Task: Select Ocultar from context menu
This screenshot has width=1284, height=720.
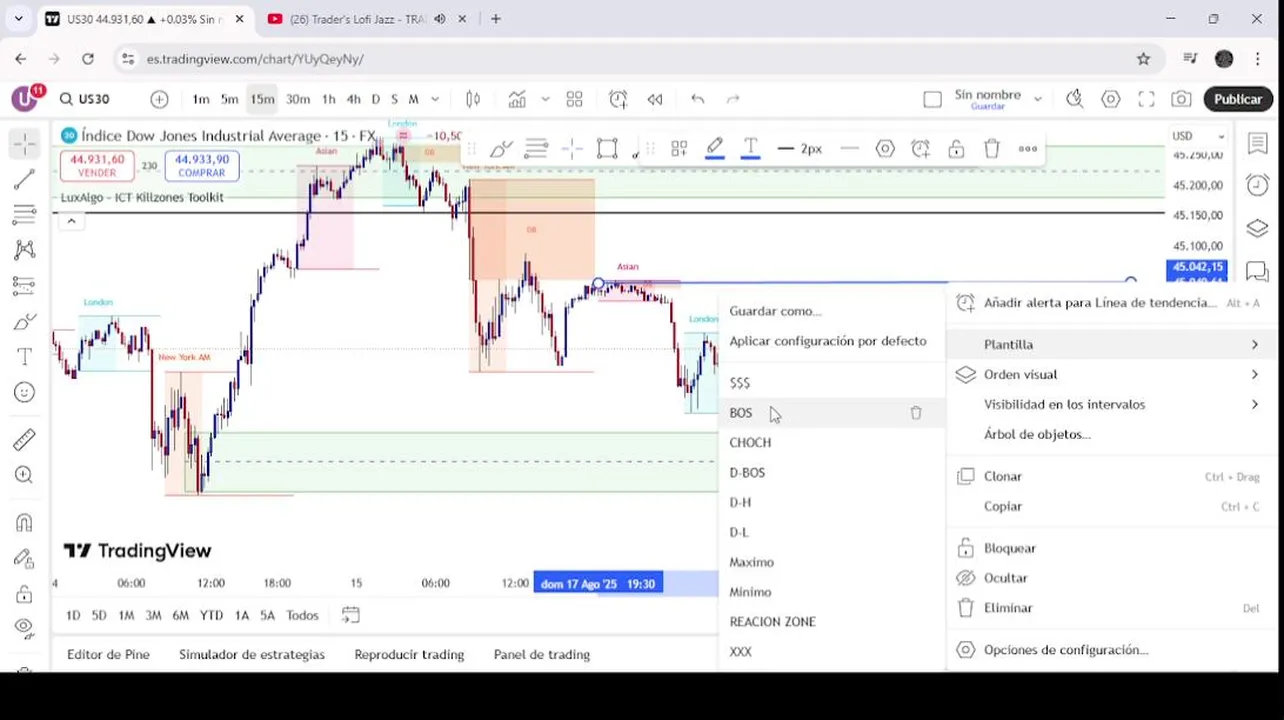Action: coord(1112,578)
